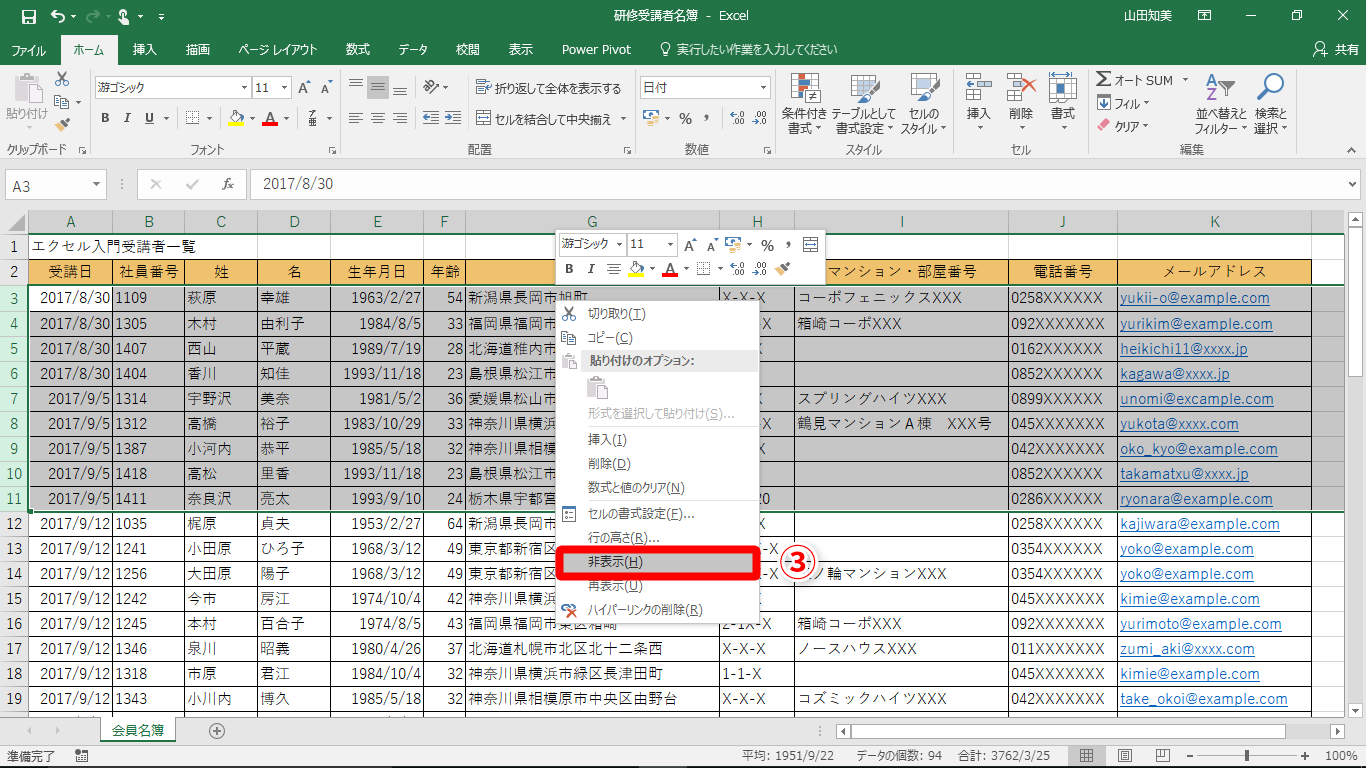
Task: Click the Undo arrow in the quick access toolbar
Action: (x=57, y=16)
